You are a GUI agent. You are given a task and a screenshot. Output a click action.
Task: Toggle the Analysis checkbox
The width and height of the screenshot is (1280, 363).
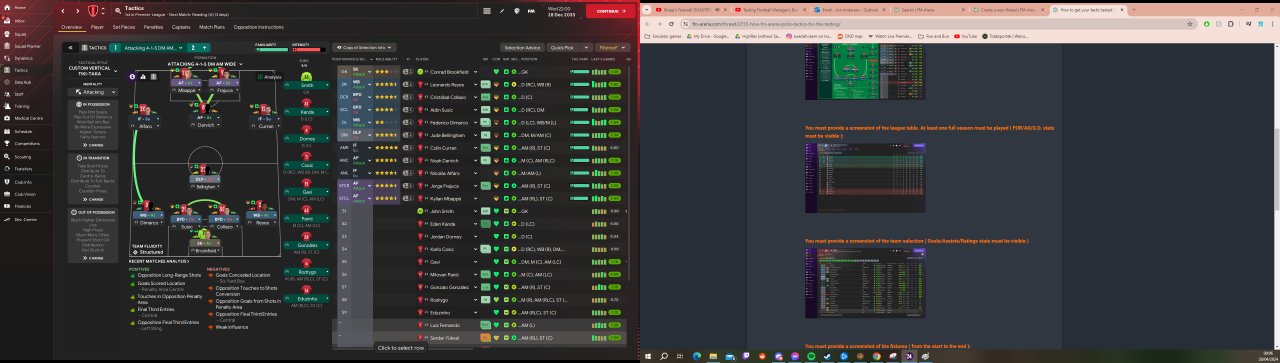pyautogui.click(x=260, y=76)
